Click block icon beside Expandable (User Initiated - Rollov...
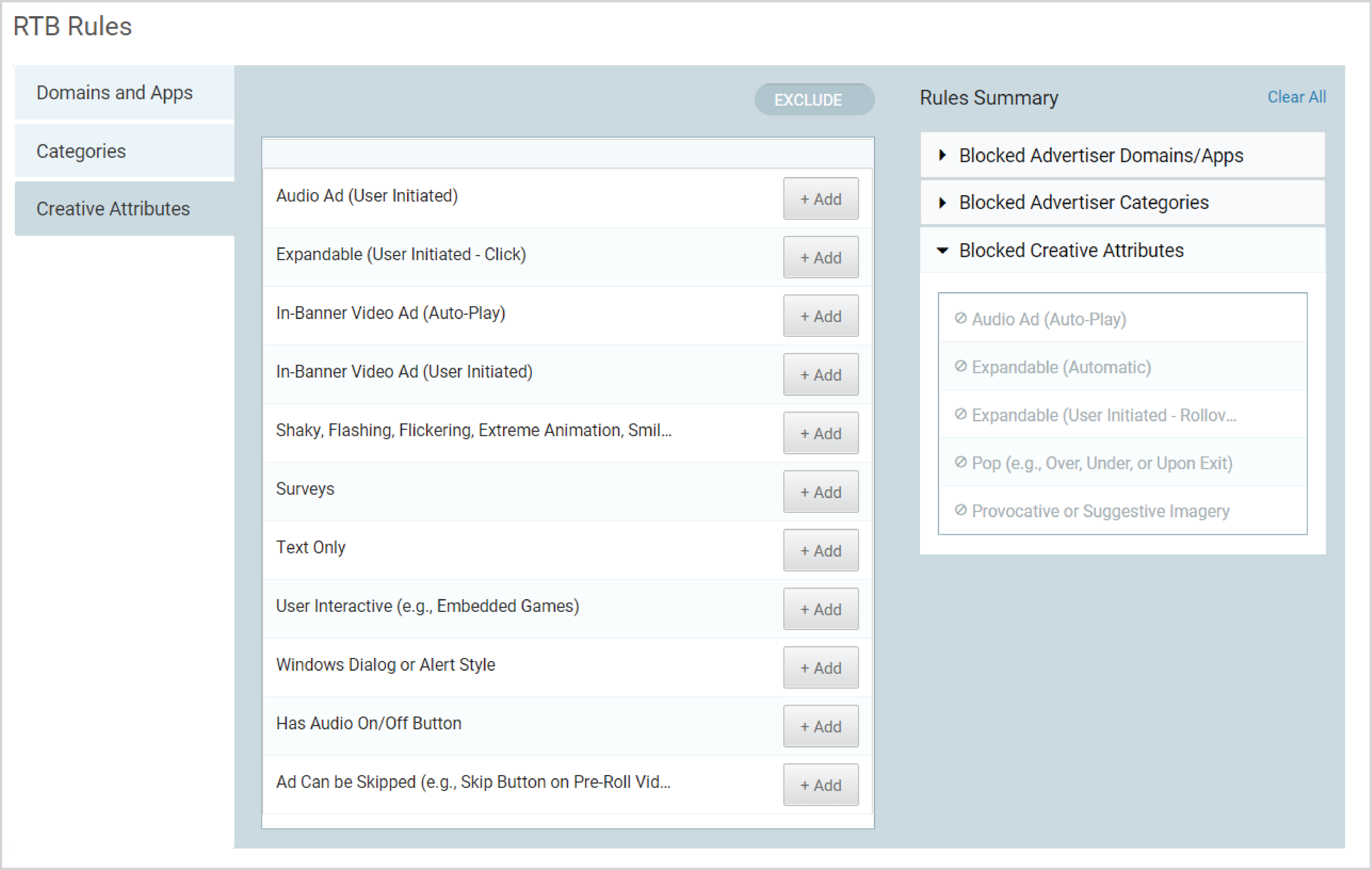1372x870 pixels. click(x=961, y=414)
